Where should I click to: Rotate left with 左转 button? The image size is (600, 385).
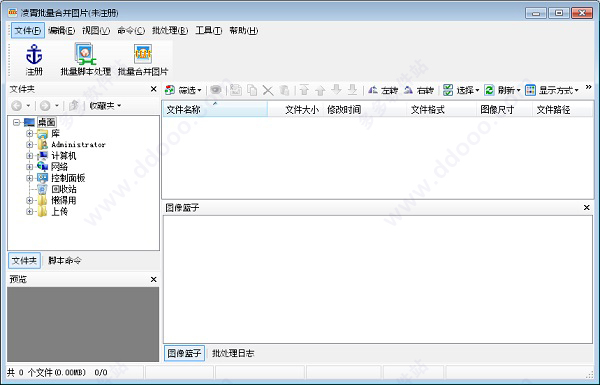(x=383, y=90)
